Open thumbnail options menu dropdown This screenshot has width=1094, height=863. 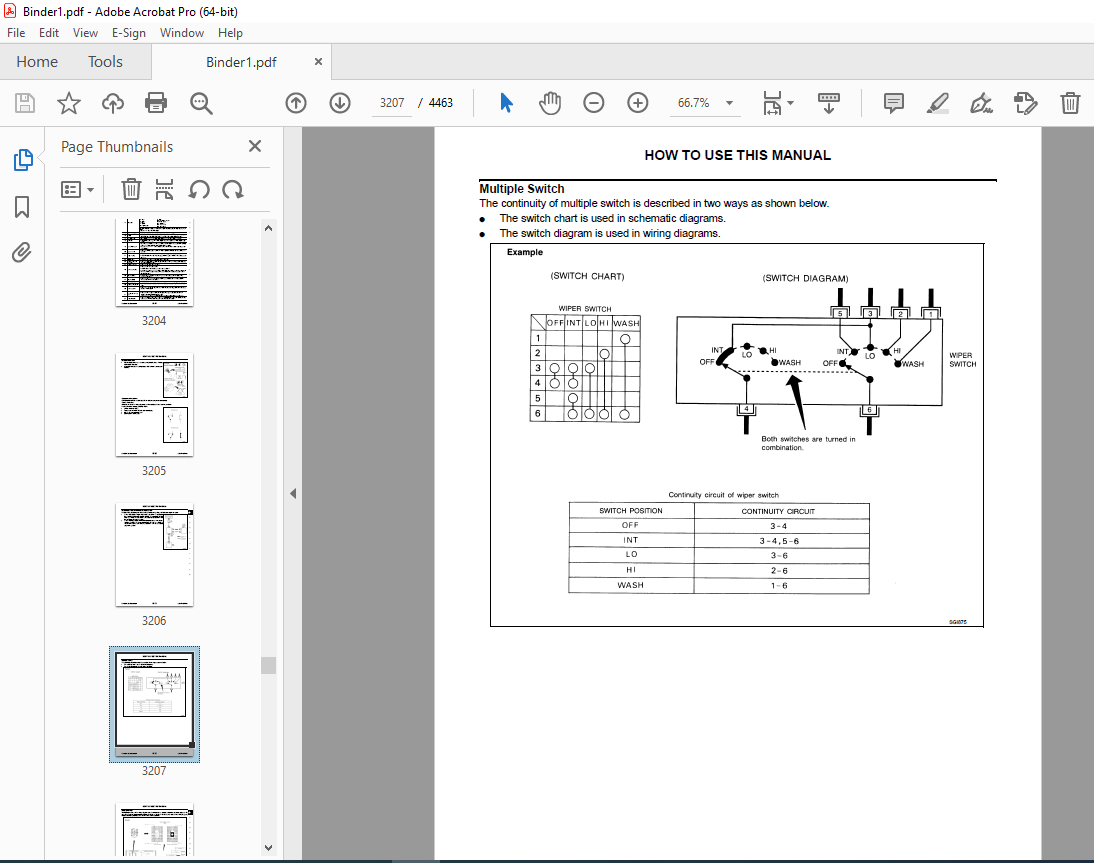[77, 190]
